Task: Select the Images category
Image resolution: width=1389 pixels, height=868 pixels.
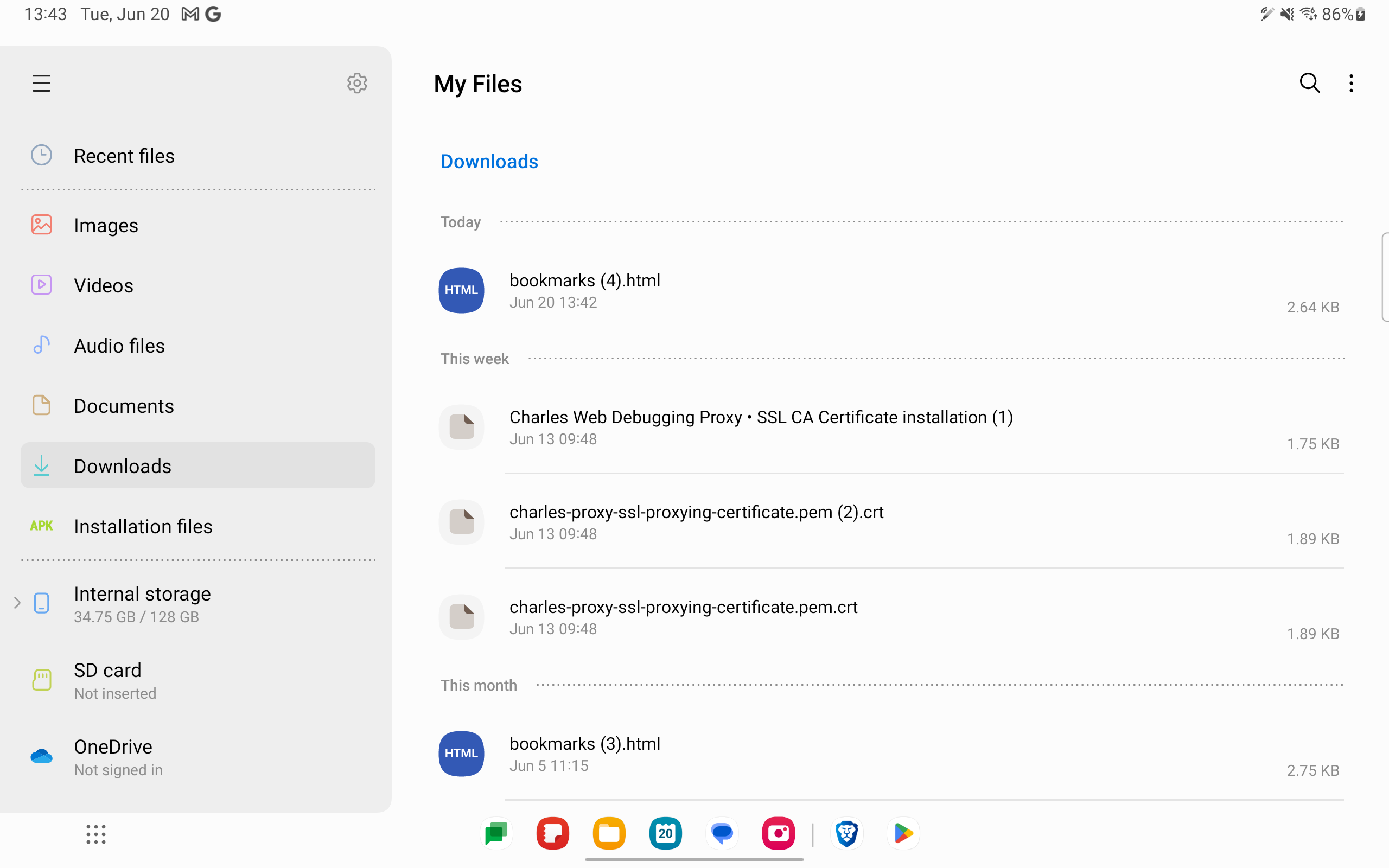Action: click(x=106, y=225)
